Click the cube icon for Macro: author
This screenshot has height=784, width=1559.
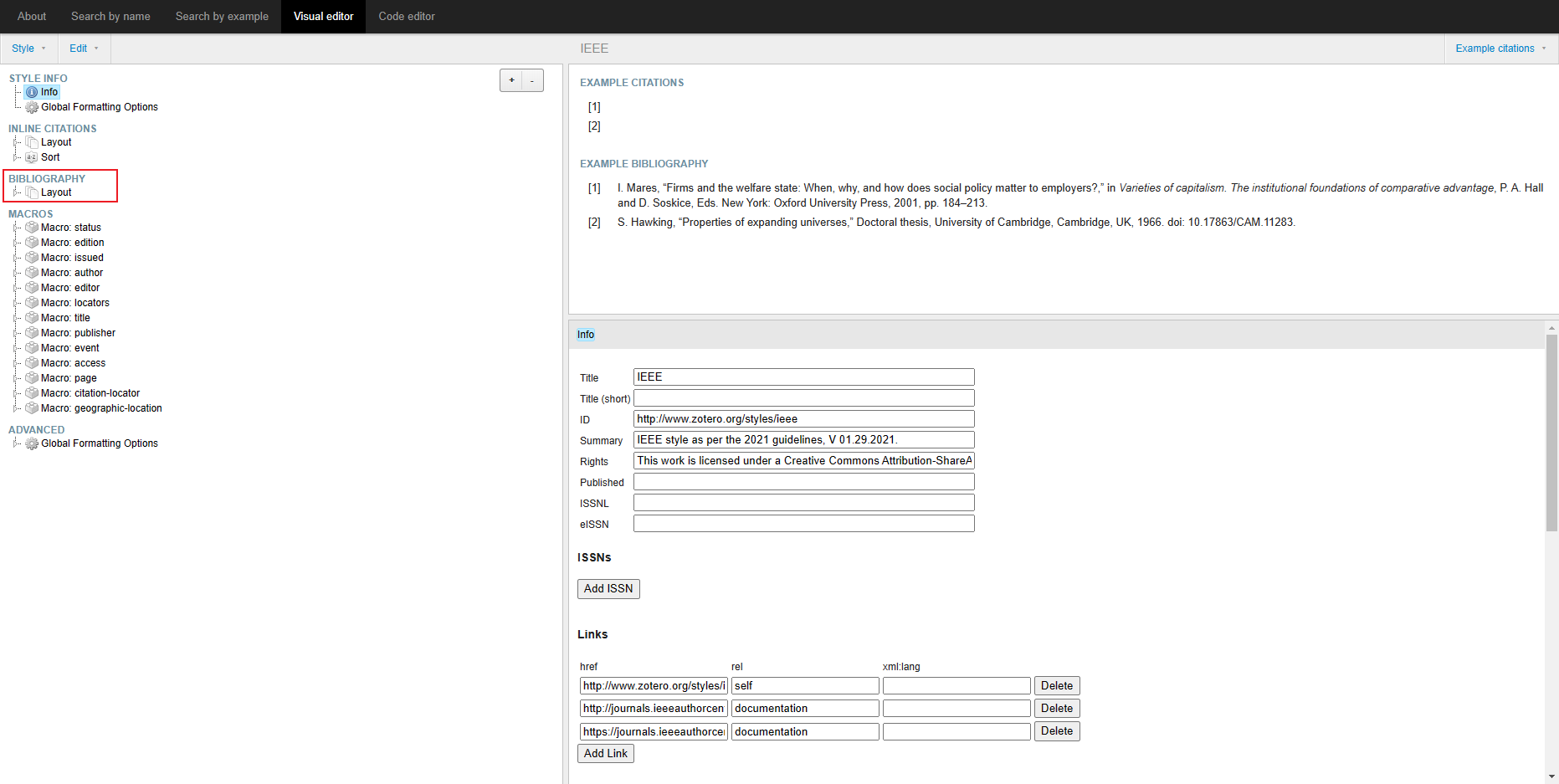[32, 273]
